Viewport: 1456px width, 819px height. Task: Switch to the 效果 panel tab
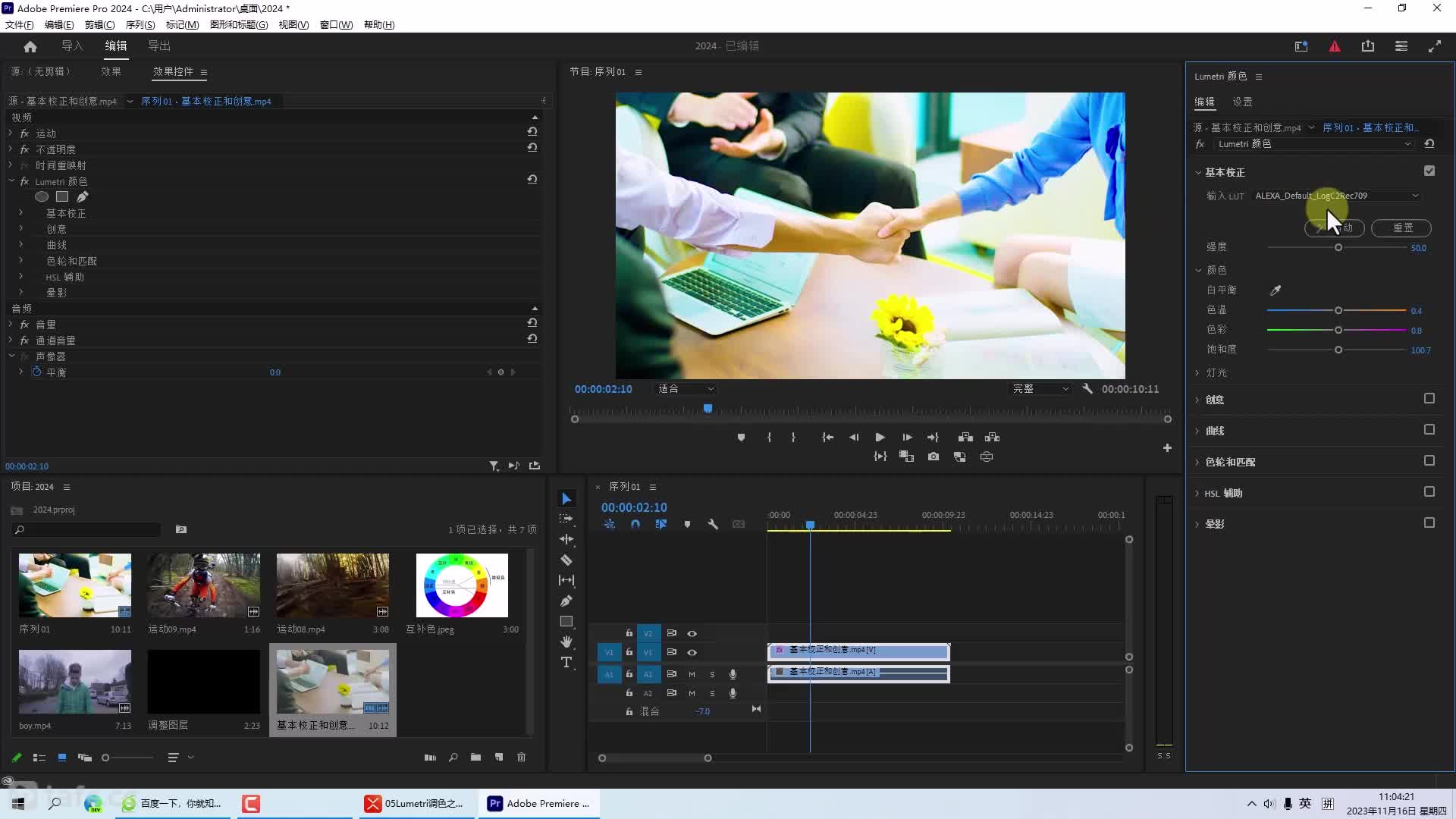[111, 71]
